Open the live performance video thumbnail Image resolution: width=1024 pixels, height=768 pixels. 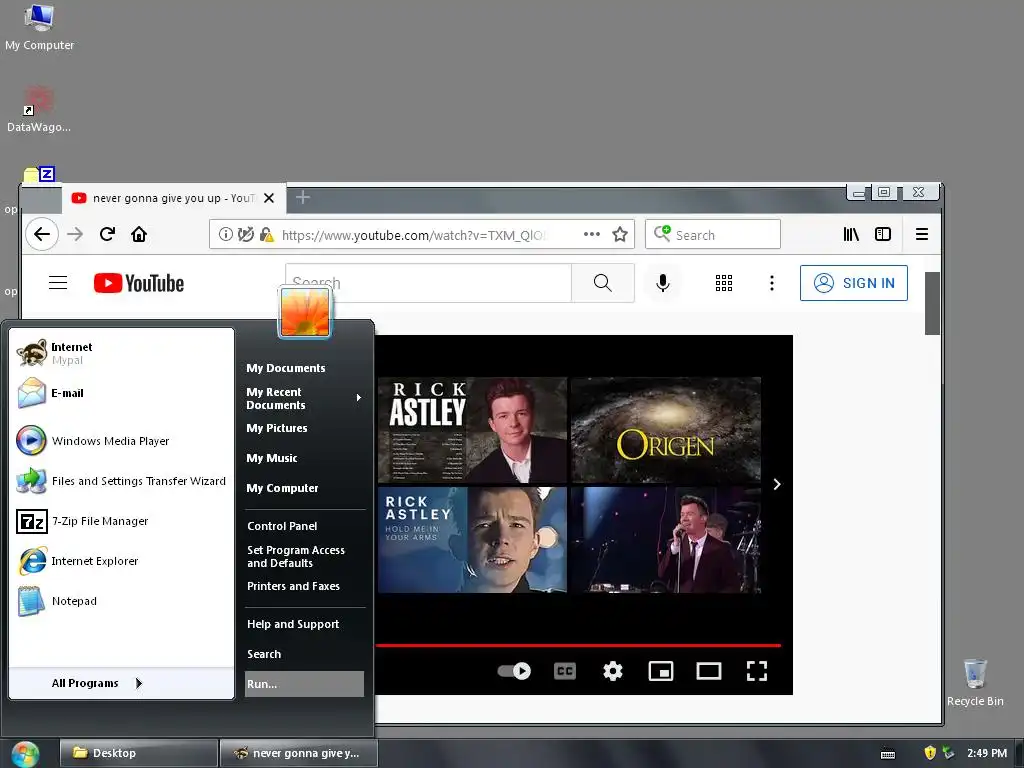[665, 539]
